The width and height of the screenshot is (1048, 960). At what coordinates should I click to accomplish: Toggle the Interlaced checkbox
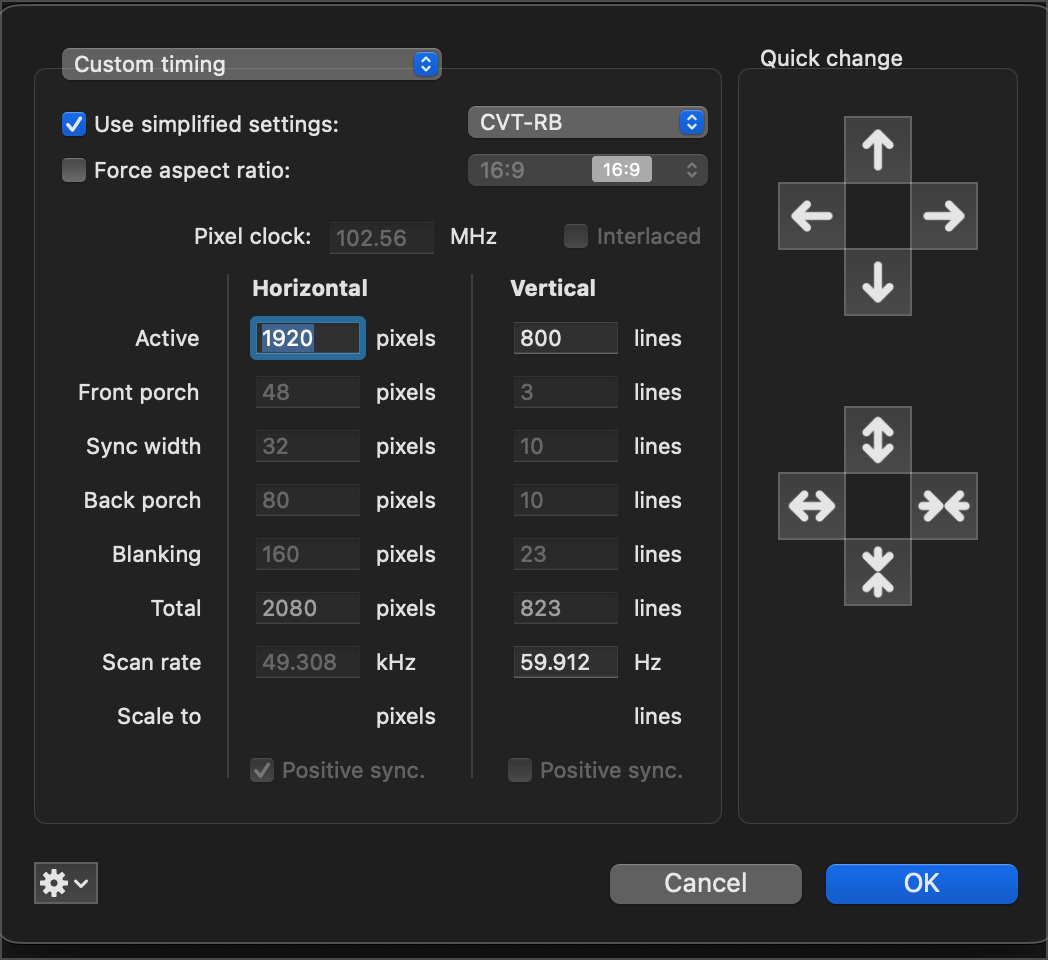tap(575, 236)
